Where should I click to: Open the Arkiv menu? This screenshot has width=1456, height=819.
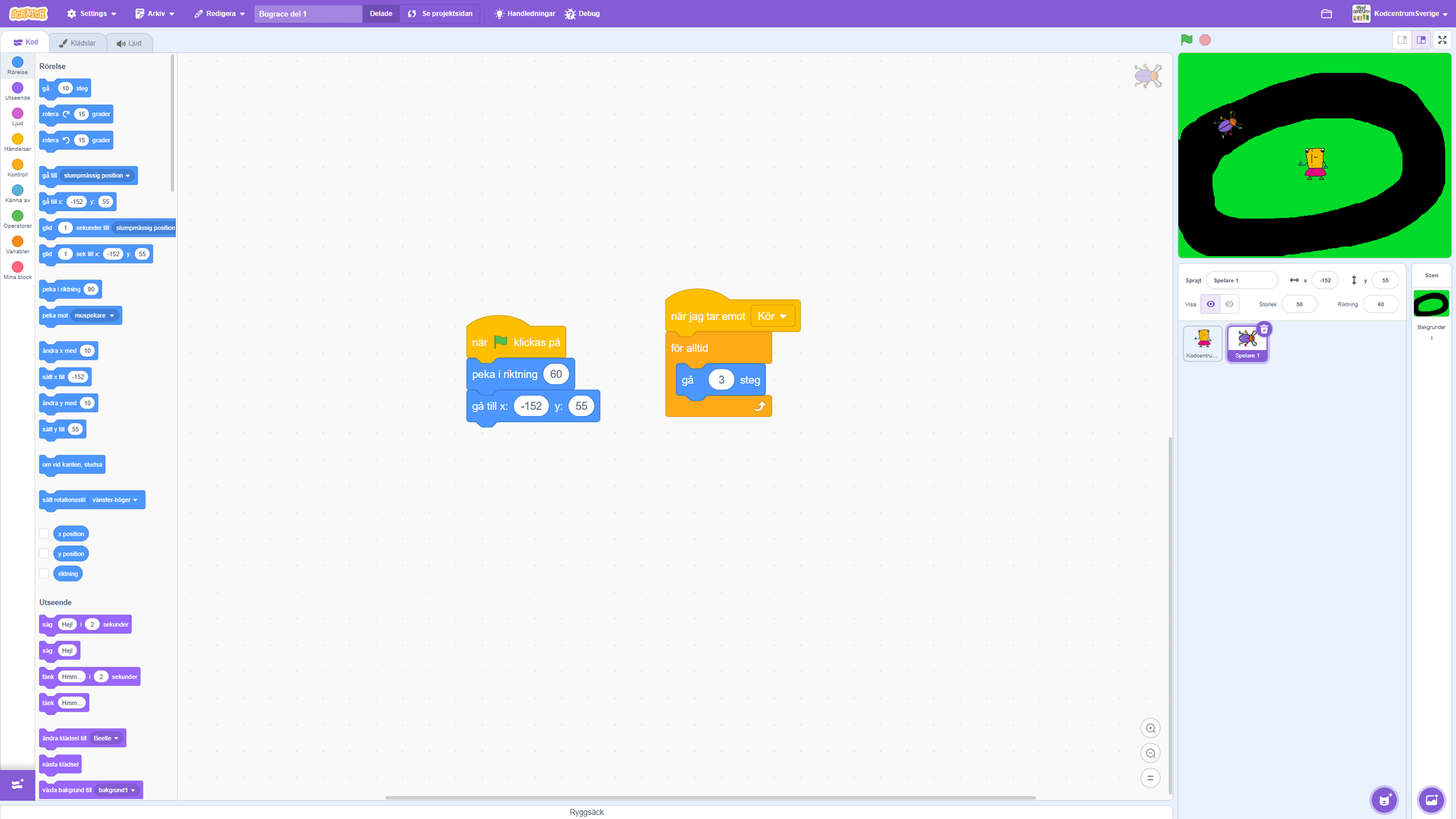154,13
